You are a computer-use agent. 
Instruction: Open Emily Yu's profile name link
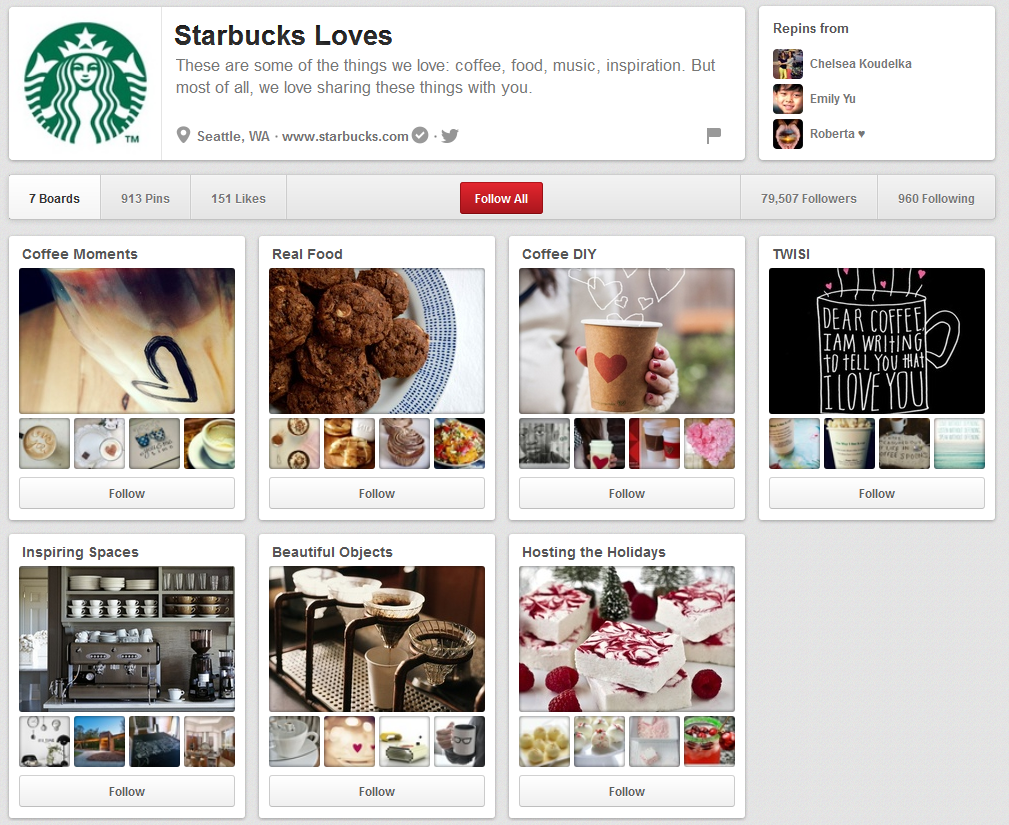tap(833, 98)
